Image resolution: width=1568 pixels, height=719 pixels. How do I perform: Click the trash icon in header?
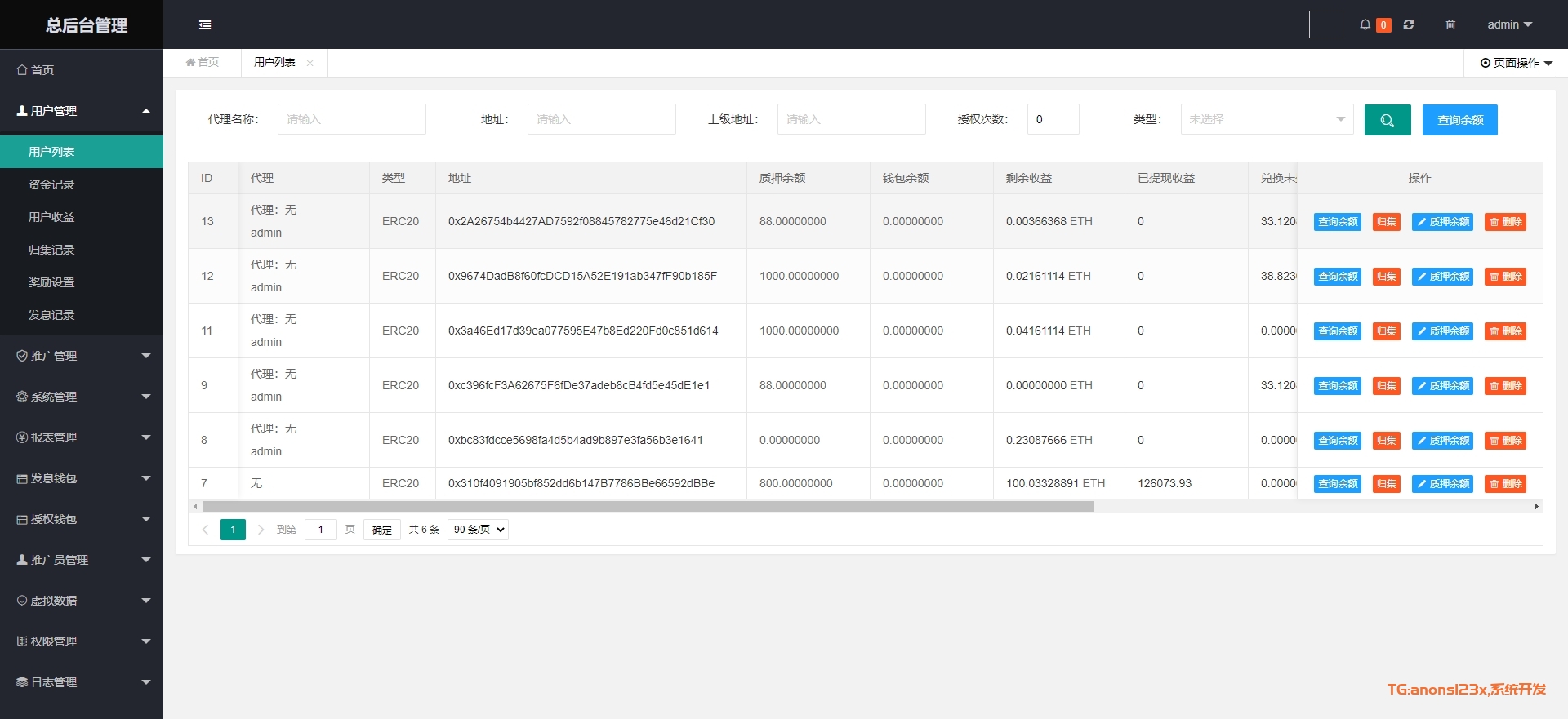pyautogui.click(x=1450, y=24)
